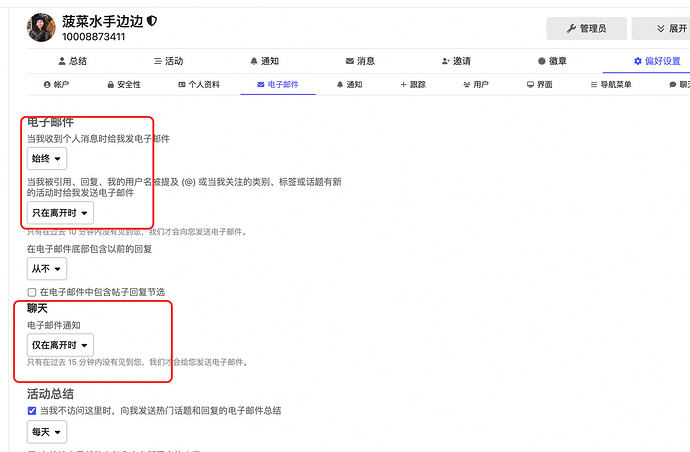Uncheck the activity summary email checkbox
Screen dimensions: 690x452
[x=32, y=410]
